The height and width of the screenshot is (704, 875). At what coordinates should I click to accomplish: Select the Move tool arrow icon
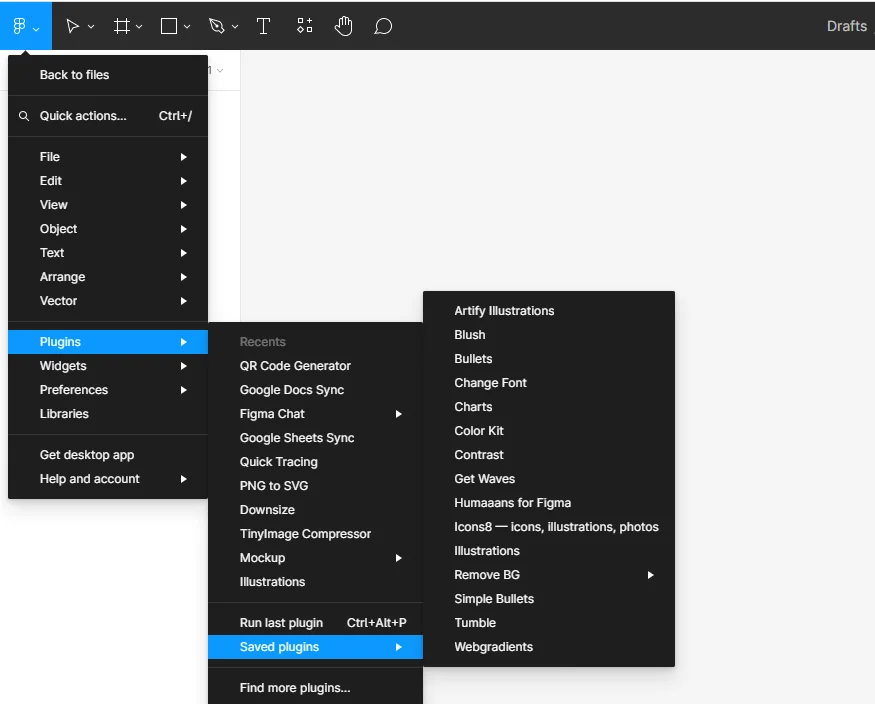pyautogui.click(x=72, y=27)
